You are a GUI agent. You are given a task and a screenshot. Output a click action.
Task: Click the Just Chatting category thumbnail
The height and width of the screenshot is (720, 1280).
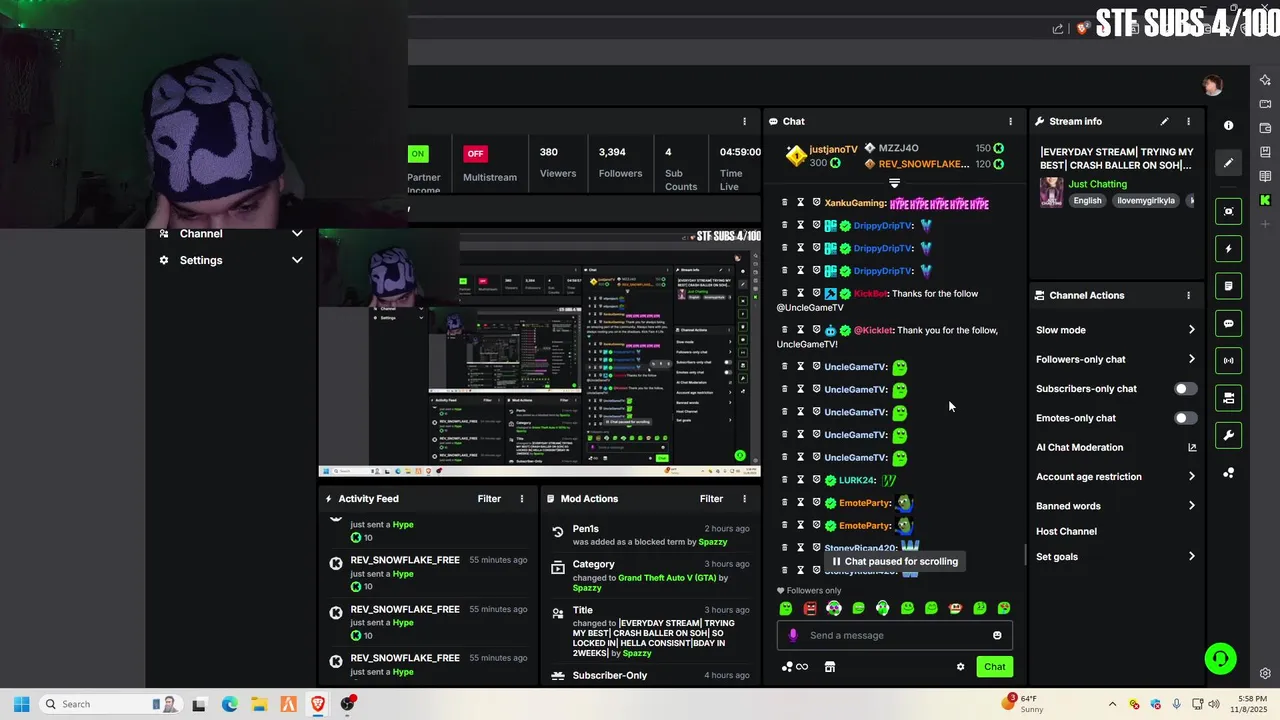coord(1051,192)
